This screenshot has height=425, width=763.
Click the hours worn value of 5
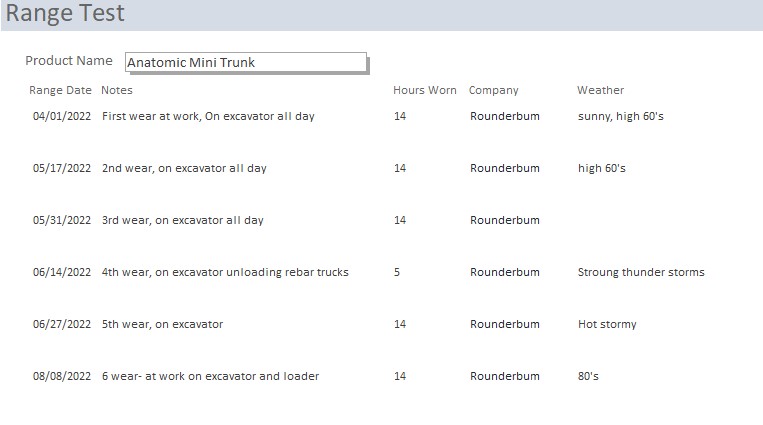tap(397, 272)
